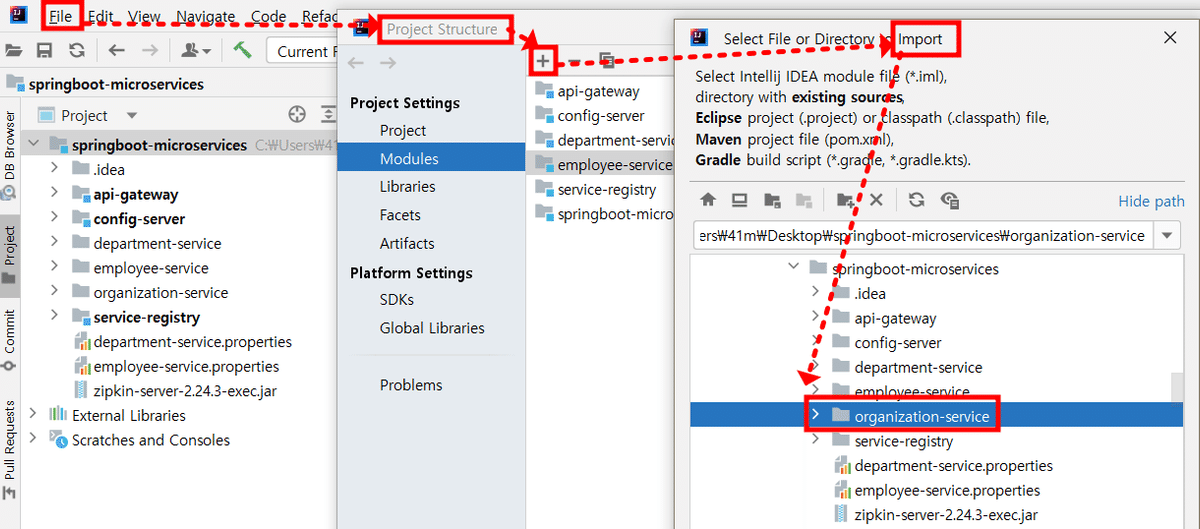The image size is (1200, 529).
Task: Click the New Folder icon
Action: tap(846, 200)
